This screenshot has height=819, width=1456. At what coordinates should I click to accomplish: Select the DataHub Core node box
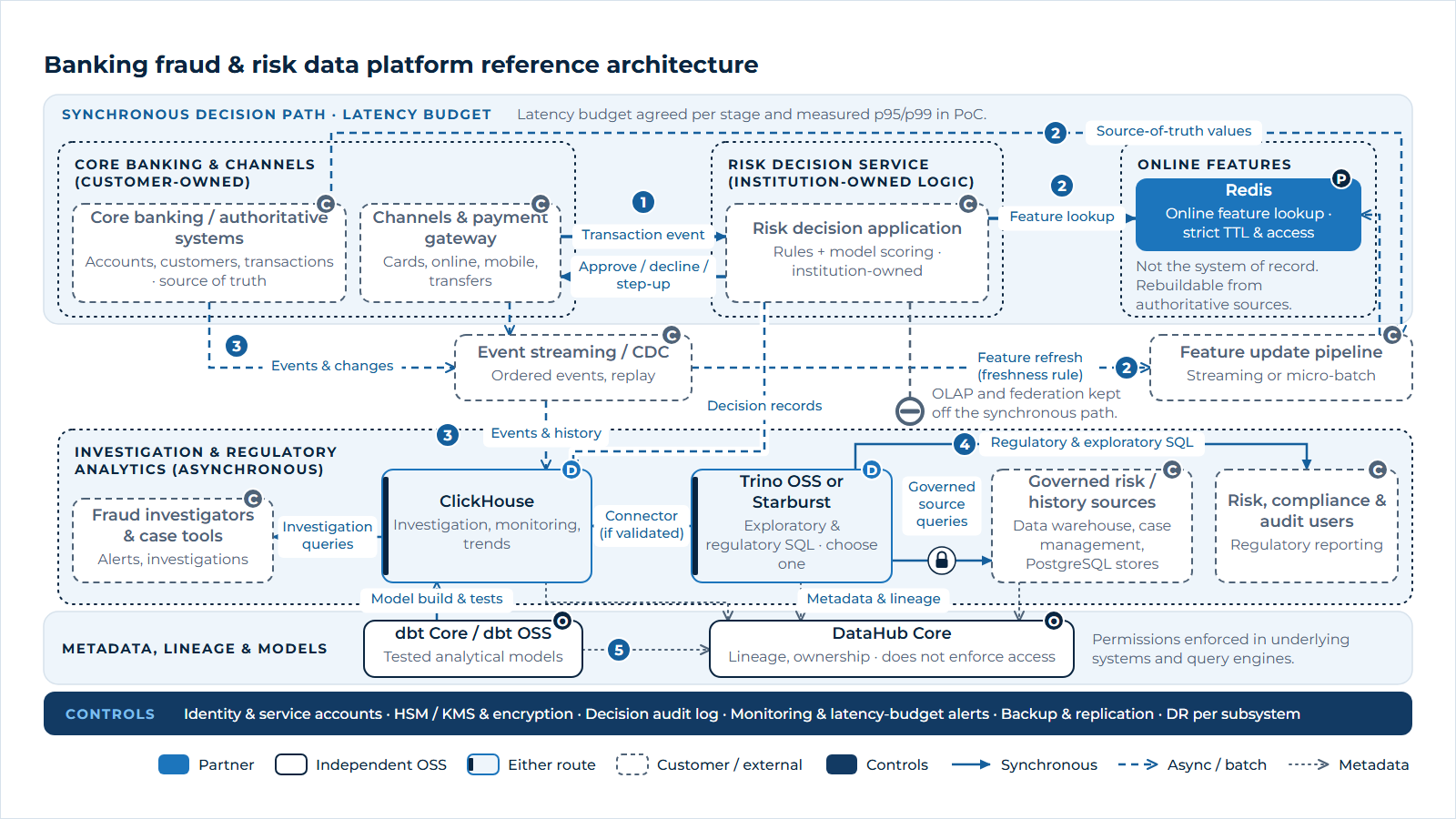(x=892, y=649)
